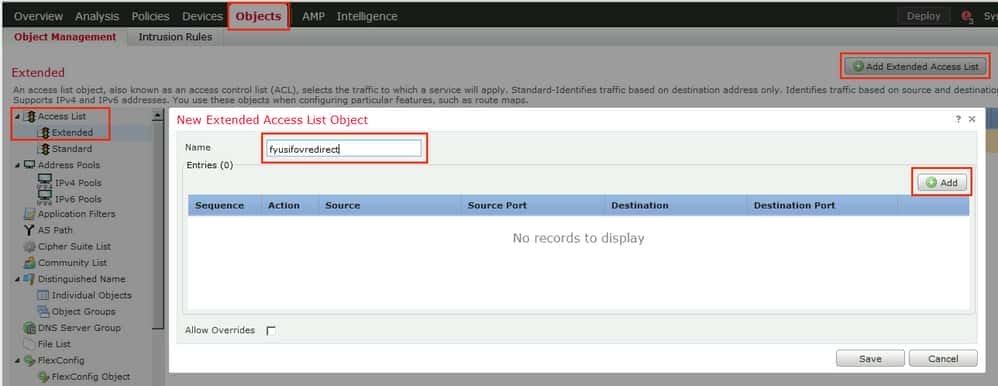Screen dimensions: 998x386
Task: Click the Action column header
Action: pos(290,205)
